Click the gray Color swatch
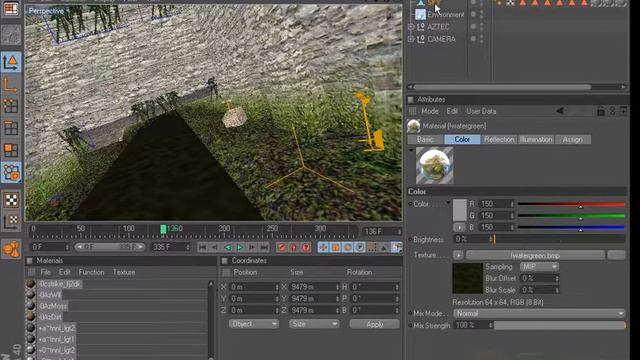Image resolution: width=640 pixels, height=360 pixels. [460, 210]
